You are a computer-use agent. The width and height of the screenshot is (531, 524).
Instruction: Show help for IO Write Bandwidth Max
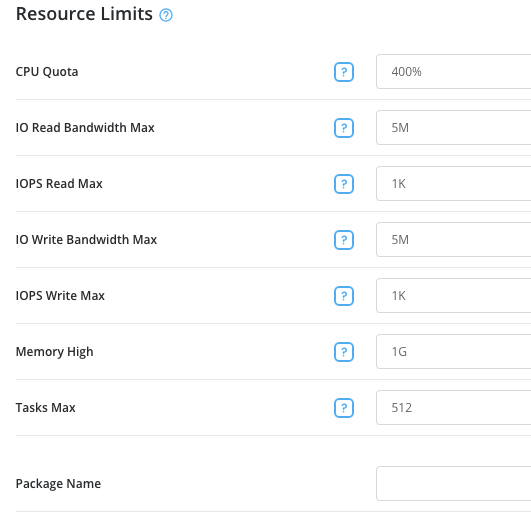344,240
